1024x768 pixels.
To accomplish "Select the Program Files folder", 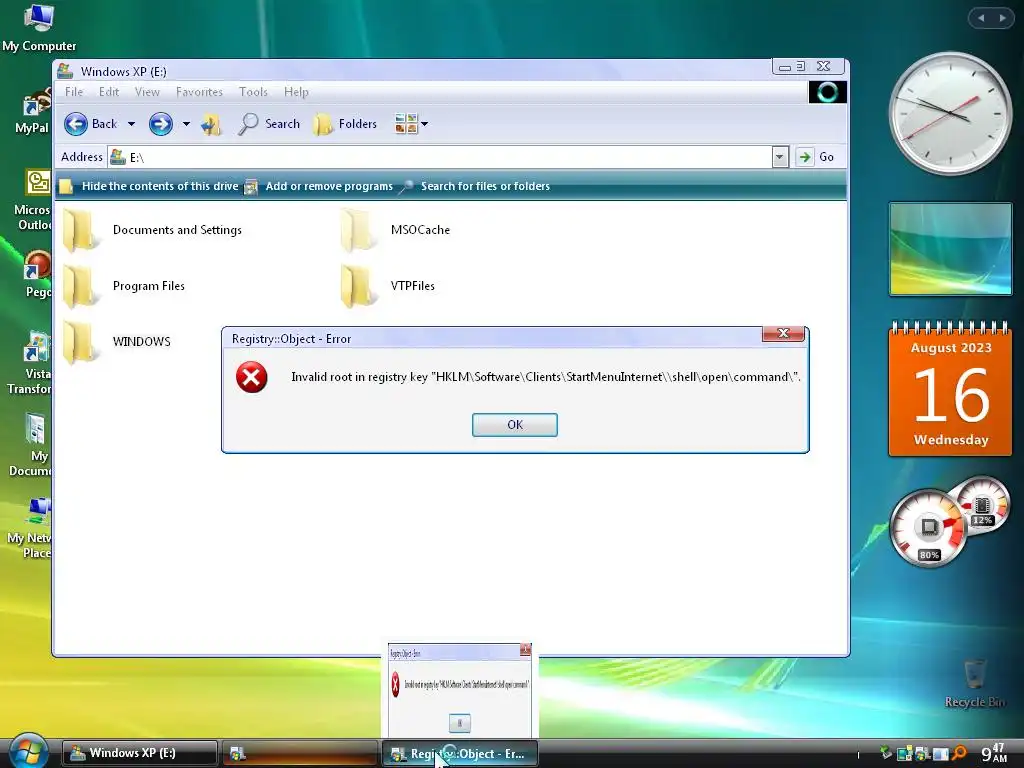I will [x=124, y=286].
